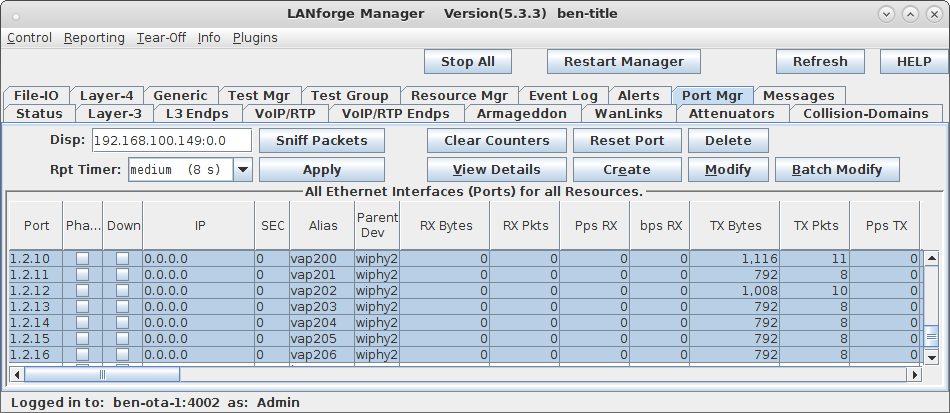
Task: Switch to the Attenuators tab
Action: coord(731,113)
